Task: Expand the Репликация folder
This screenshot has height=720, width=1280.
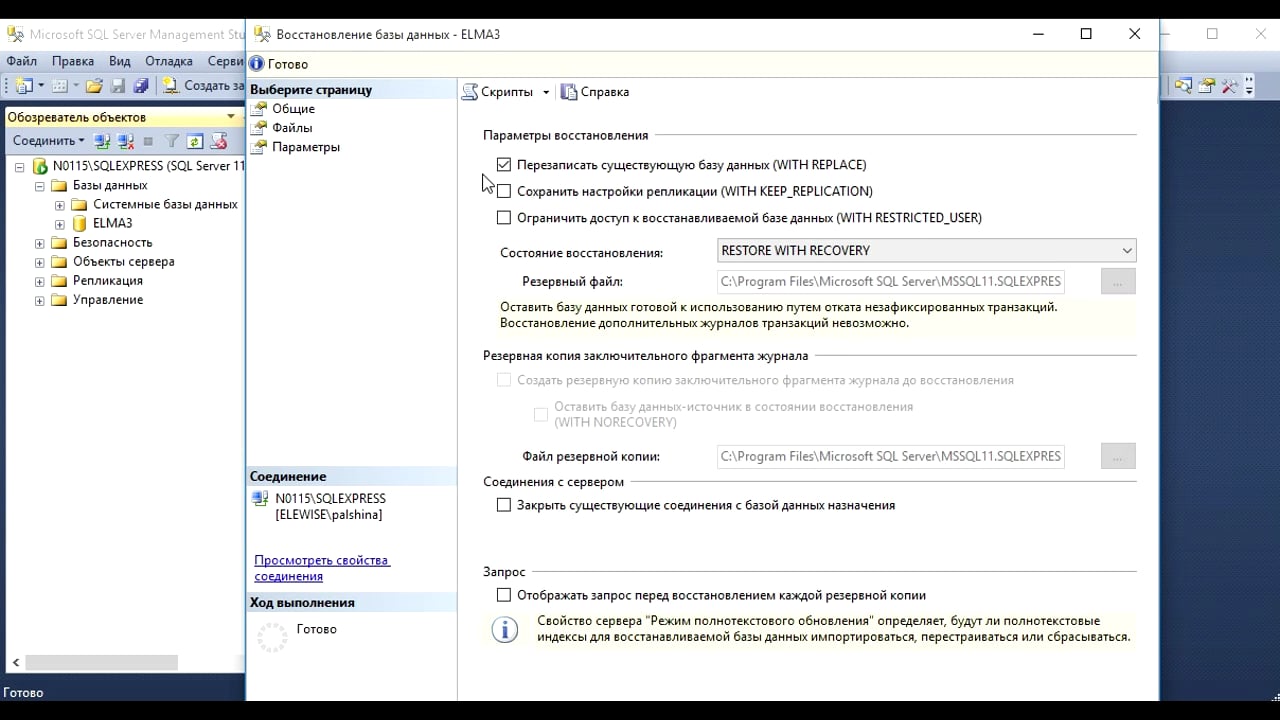Action: pyautogui.click(x=40, y=281)
